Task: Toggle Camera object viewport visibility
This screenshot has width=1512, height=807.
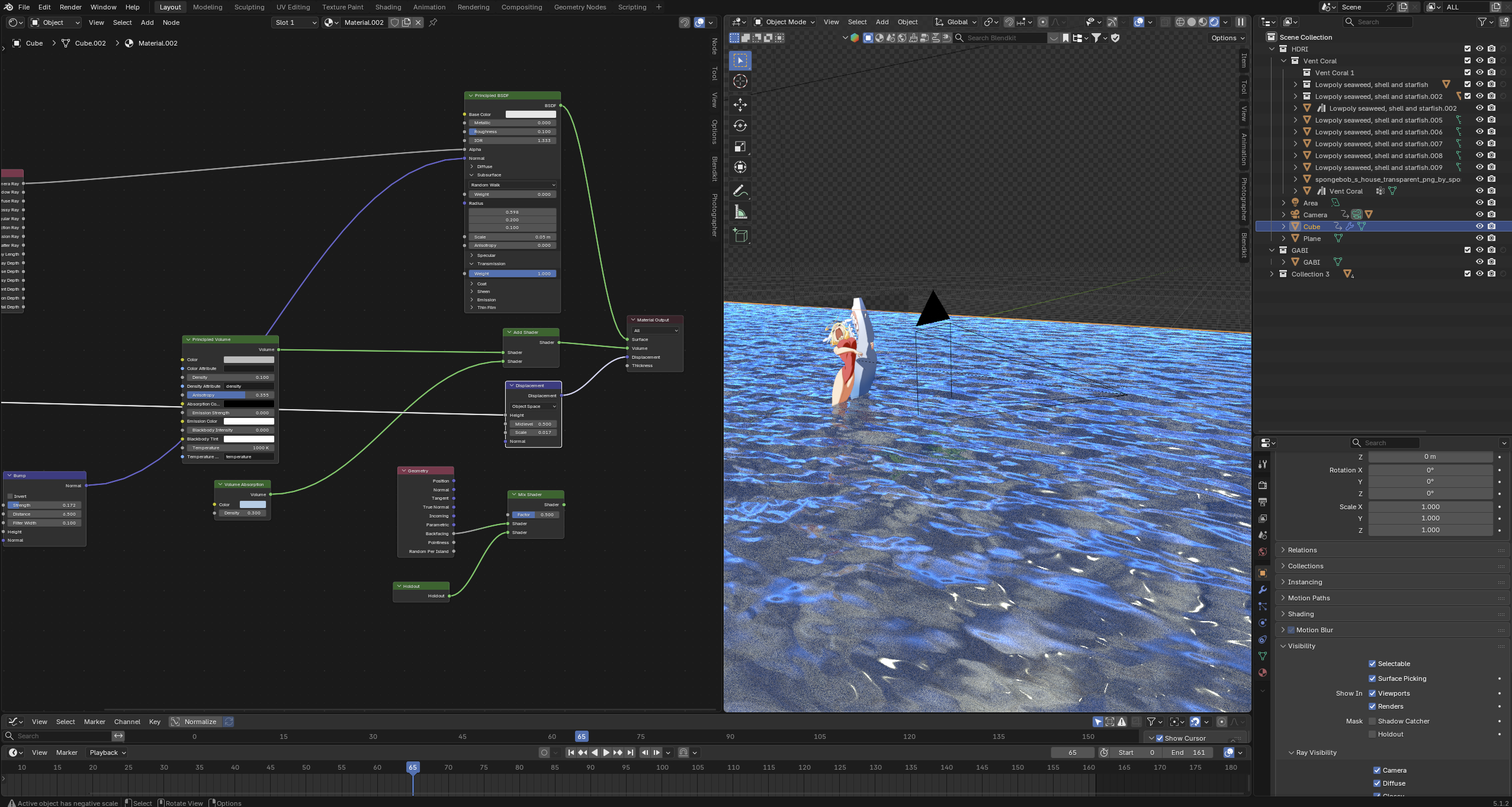Action: (x=1479, y=214)
